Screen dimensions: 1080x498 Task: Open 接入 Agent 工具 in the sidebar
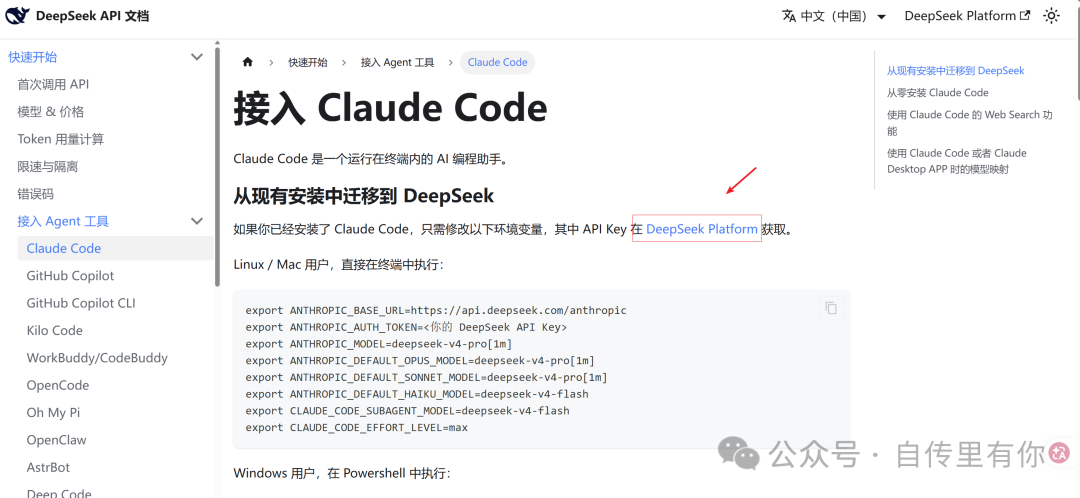[x=63, y=221]
